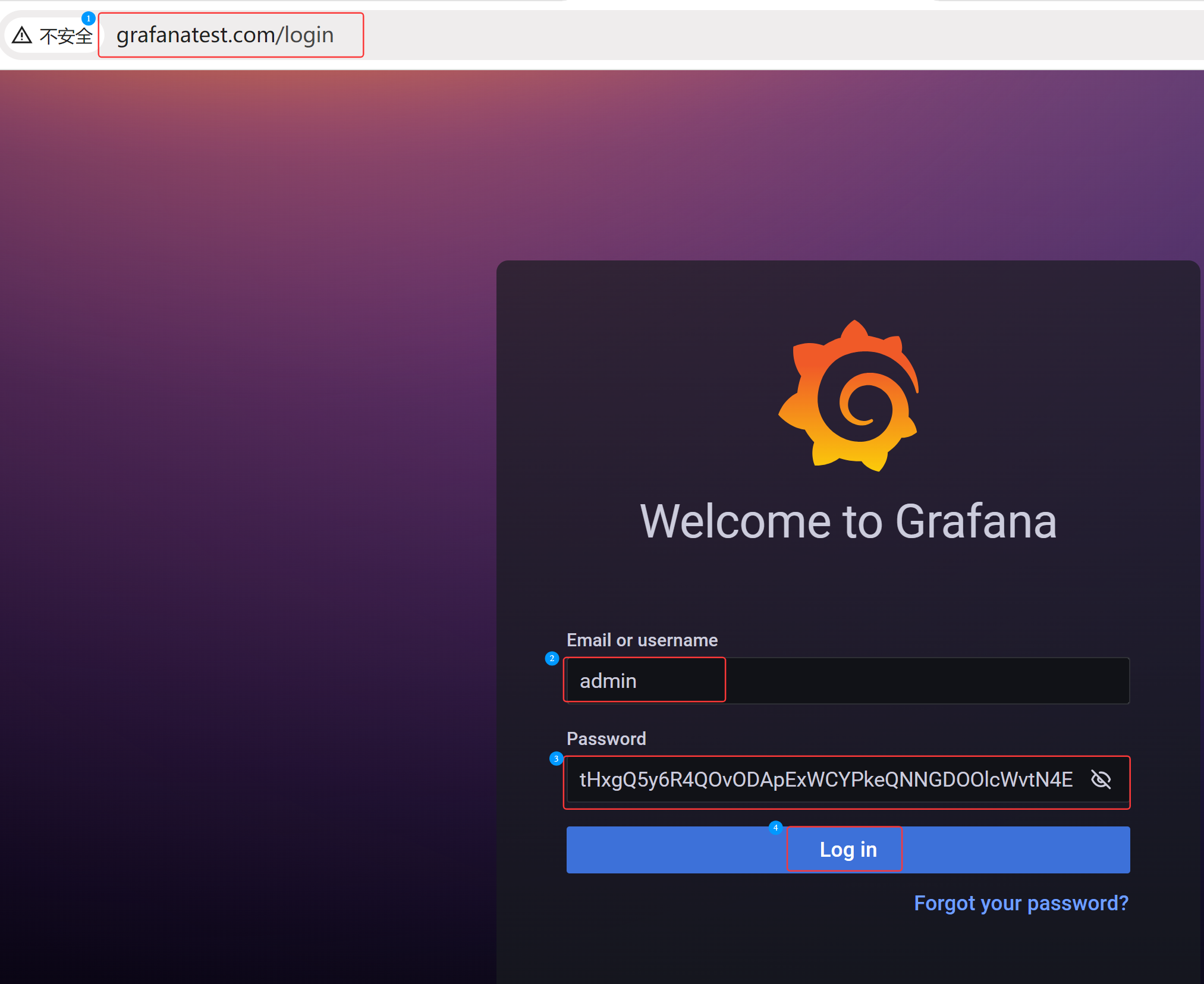Image resolution: width=1204 pixels, height=984 pixels.
Task: Toggle password visibility with the eye icon
Action: (1101, 779)
